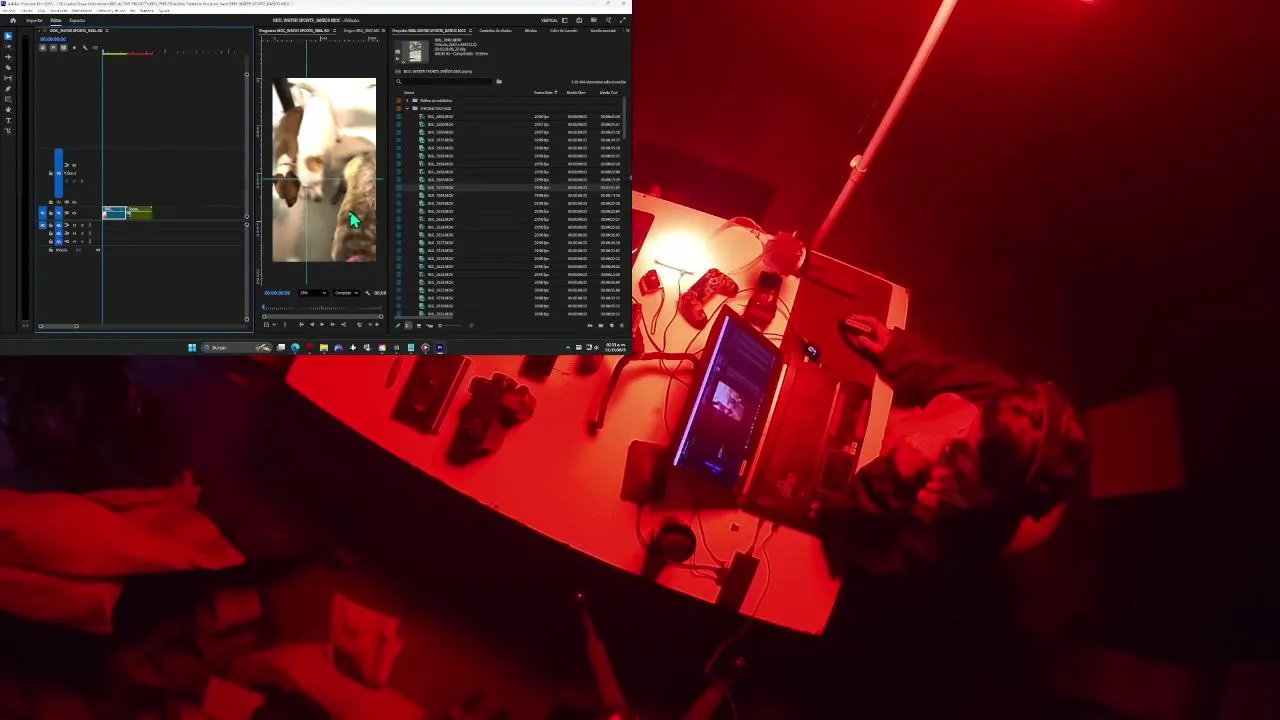Open timeline display settings wrench
Screen dimensions: 1280x720
pos(85,47)
